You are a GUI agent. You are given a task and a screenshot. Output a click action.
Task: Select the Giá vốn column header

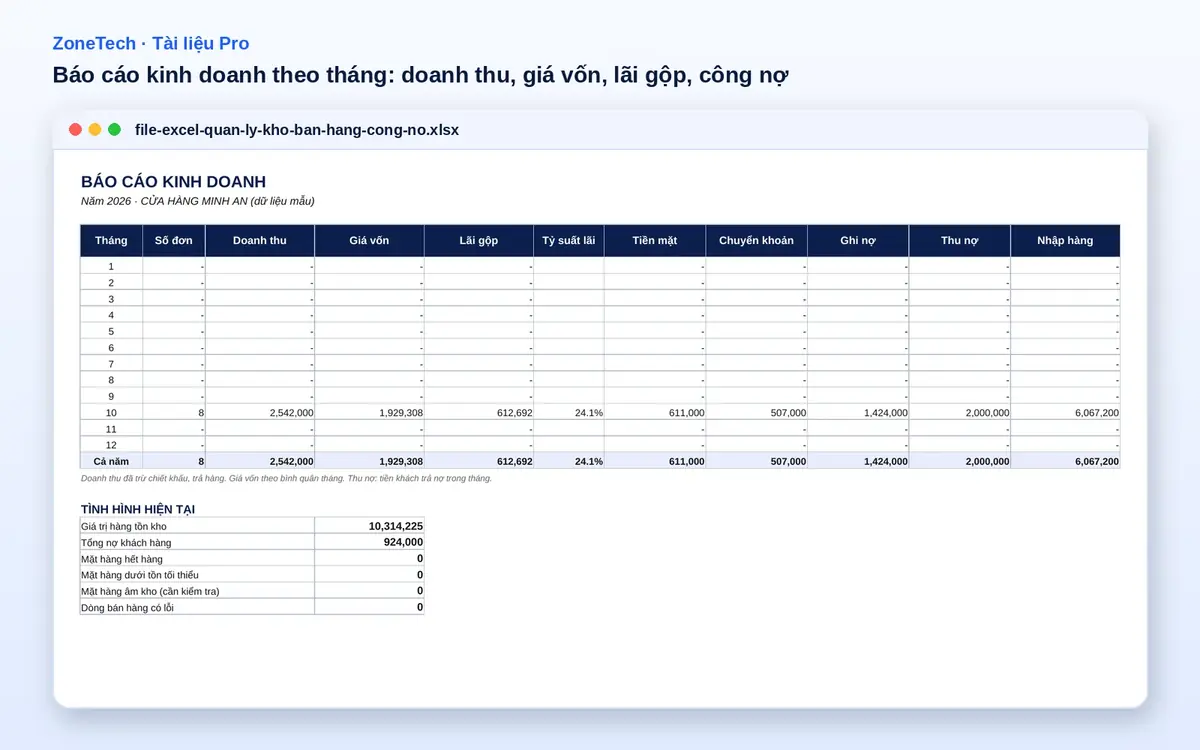pyautogui.click(x=369, y=241)
